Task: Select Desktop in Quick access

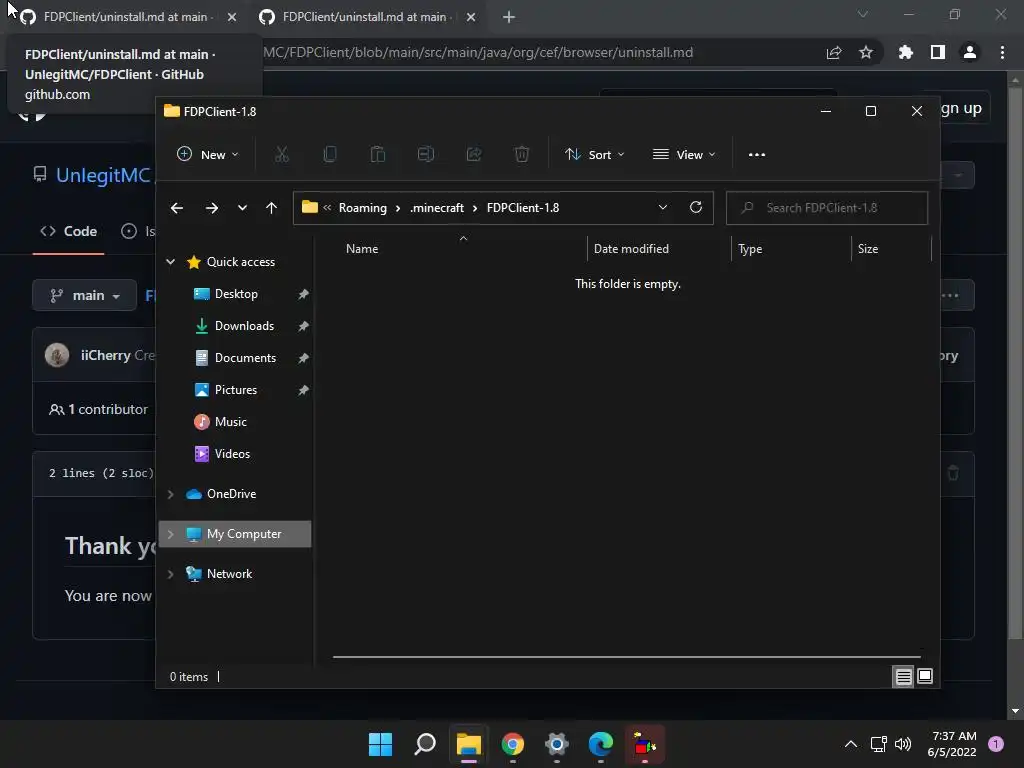Action: [236, 294]
